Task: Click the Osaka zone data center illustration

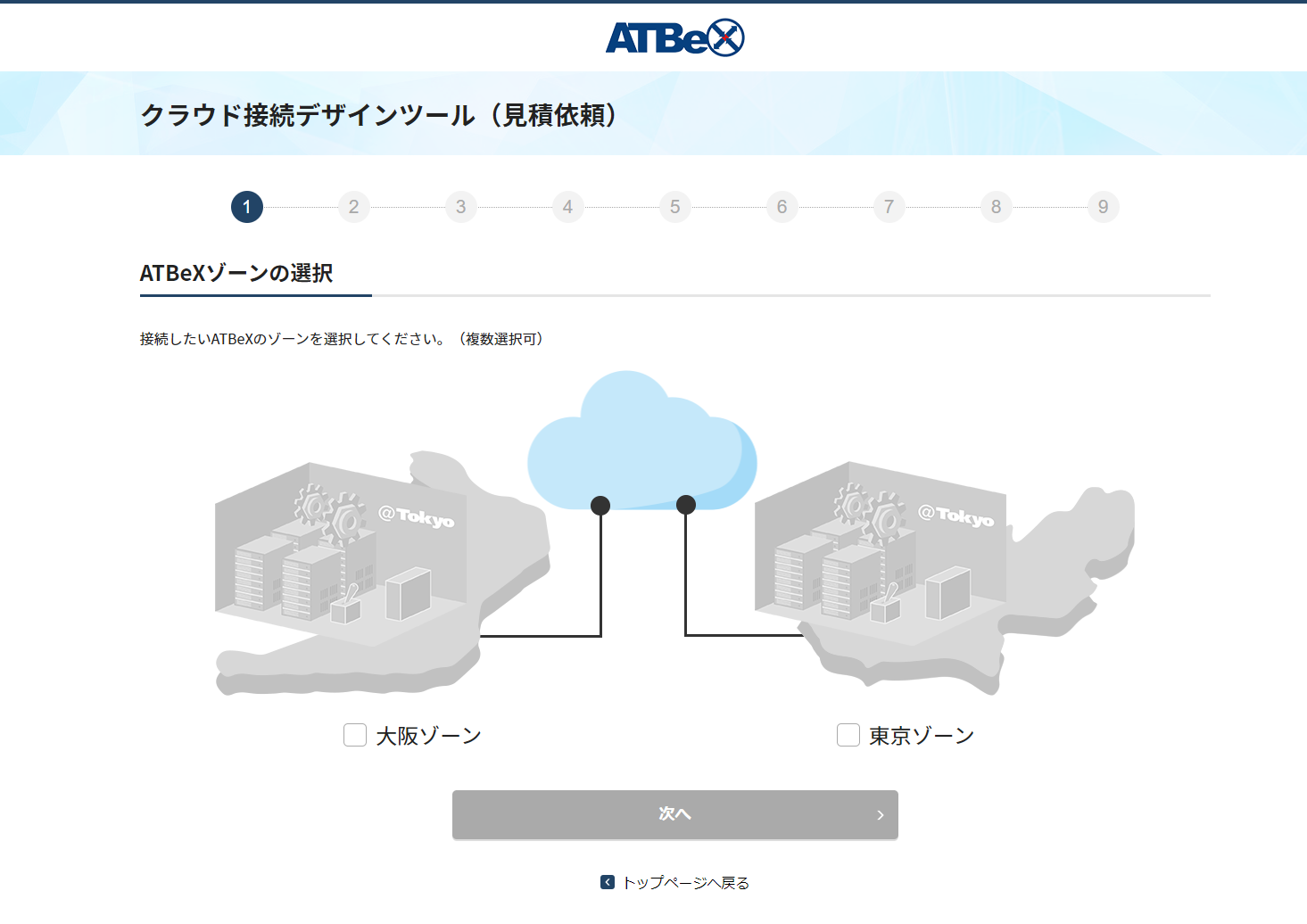Action: click(x=382, y=573)
